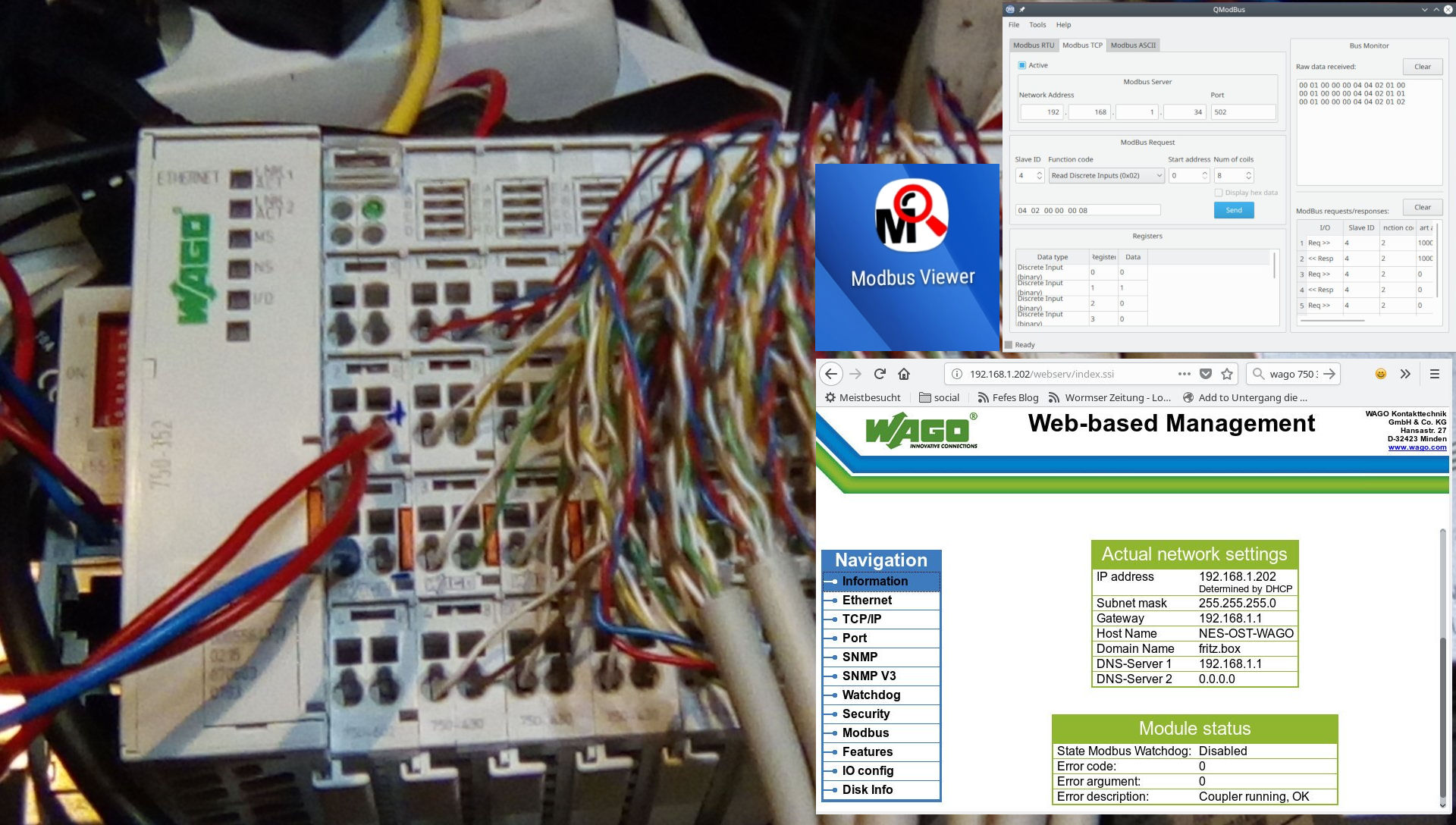1456x825 pixels.
Task: Toggle the pin icon in the QModBus titlebar
Action: click(1022, 9)
